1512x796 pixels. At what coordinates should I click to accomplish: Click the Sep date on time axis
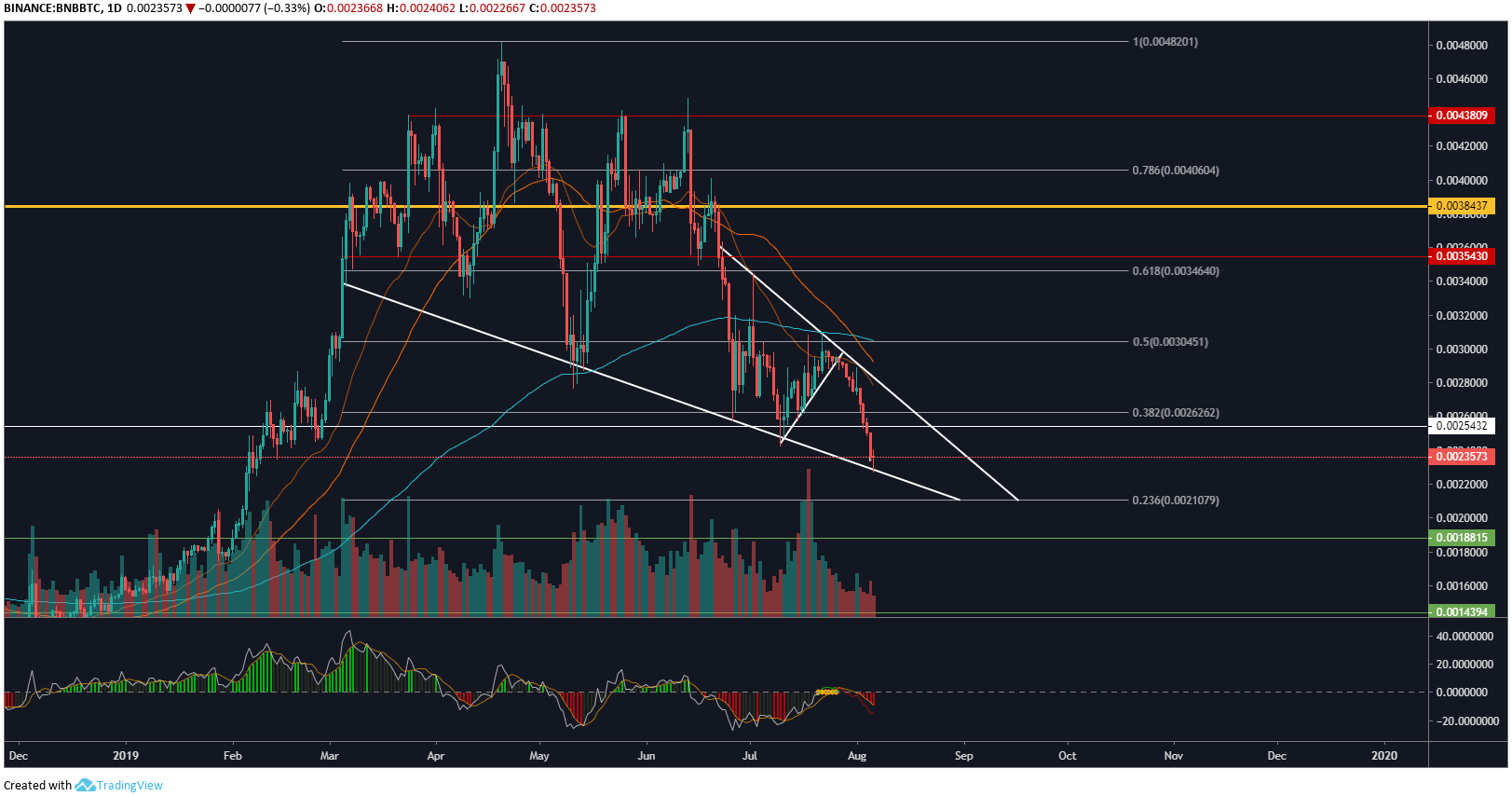coord(963,756)
